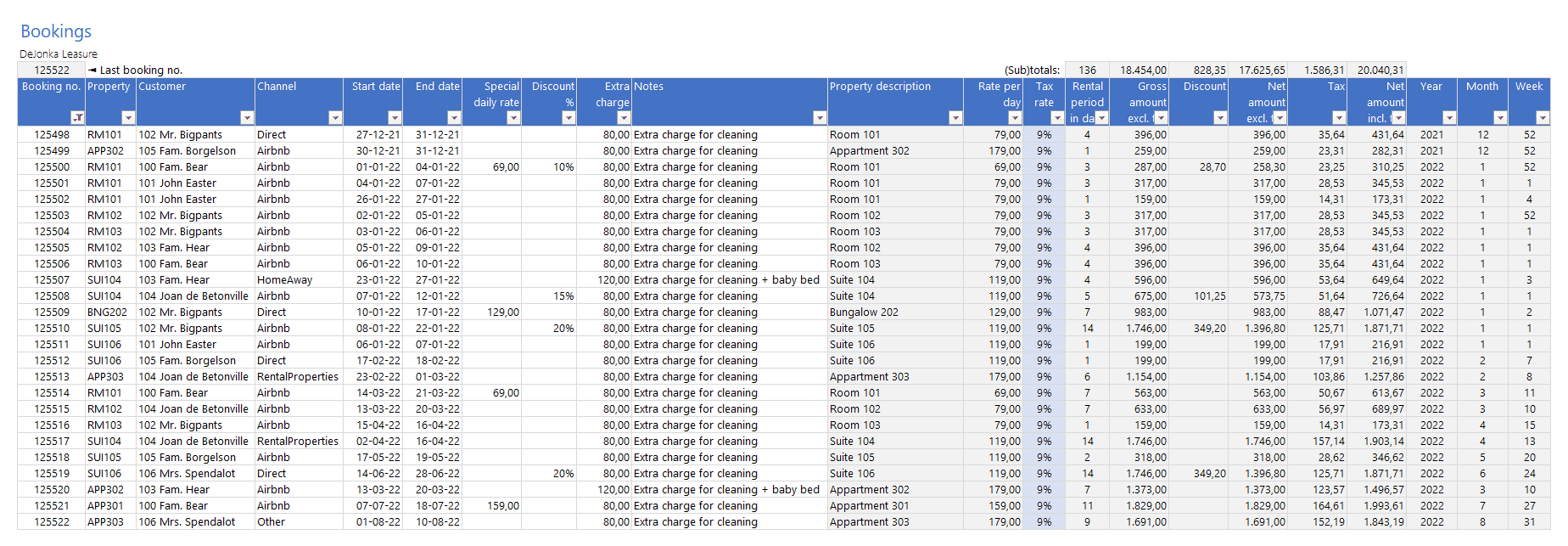
Task: Select the Bungalow 202 property description cell
Action: 864,312
